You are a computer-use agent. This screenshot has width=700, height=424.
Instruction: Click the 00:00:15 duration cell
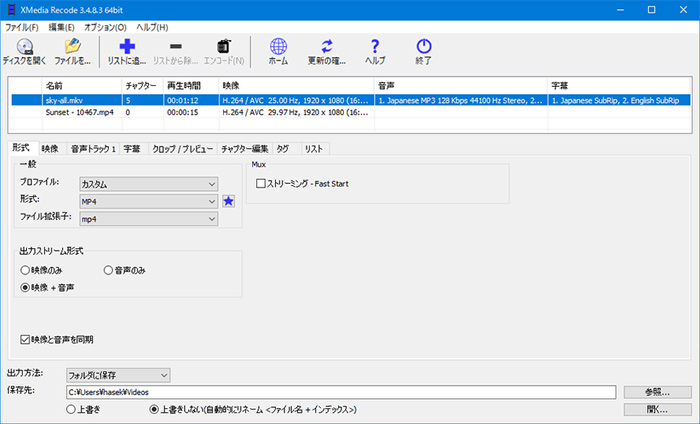(x=191, y=112)
